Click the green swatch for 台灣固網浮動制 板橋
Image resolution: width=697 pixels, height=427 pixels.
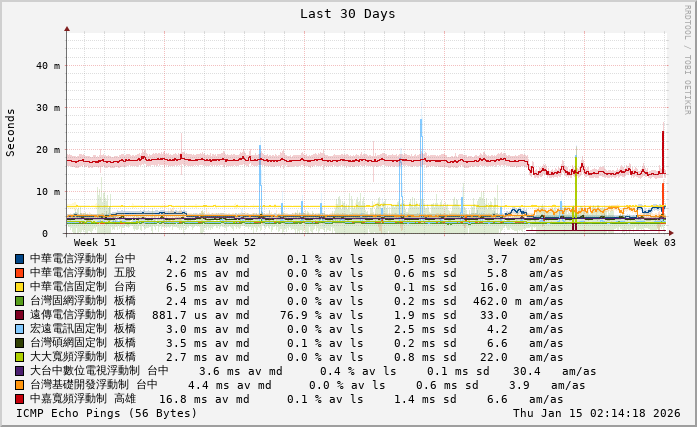pos(19,301)
